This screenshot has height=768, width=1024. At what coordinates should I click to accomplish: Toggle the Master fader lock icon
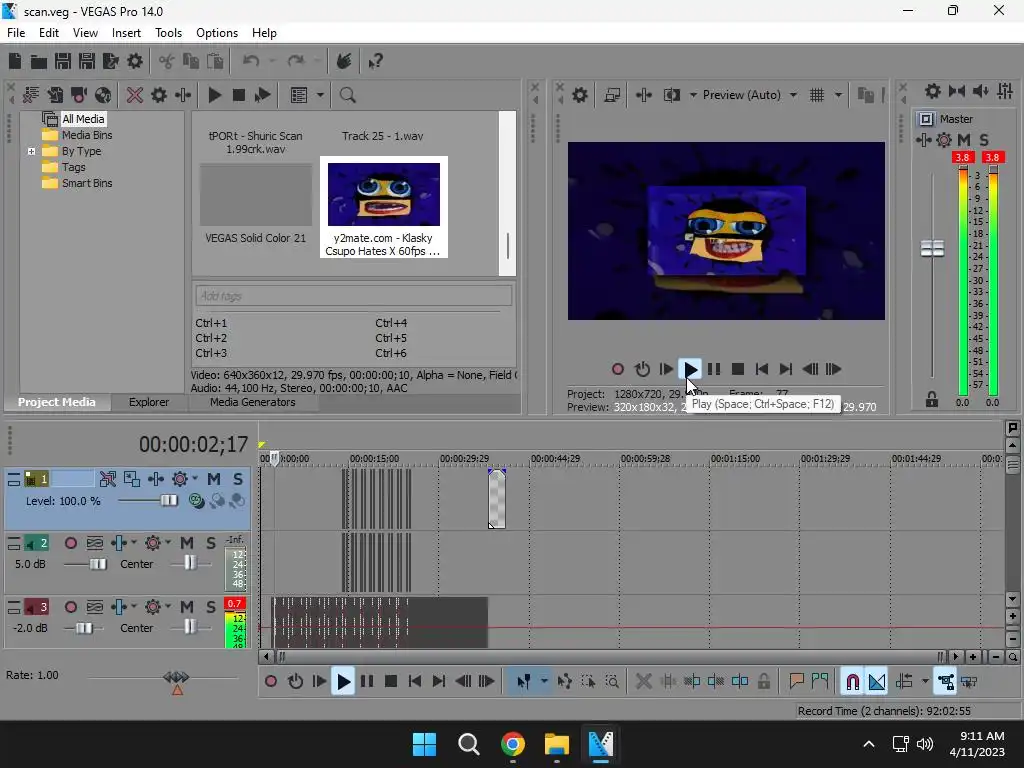point(932,399)
